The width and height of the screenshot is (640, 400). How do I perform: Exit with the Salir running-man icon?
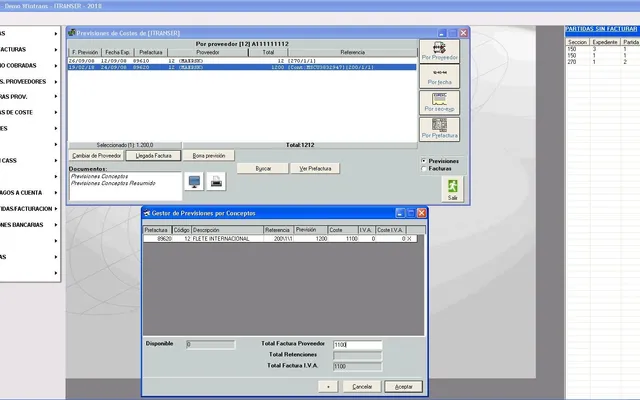[x=452, y=189]
